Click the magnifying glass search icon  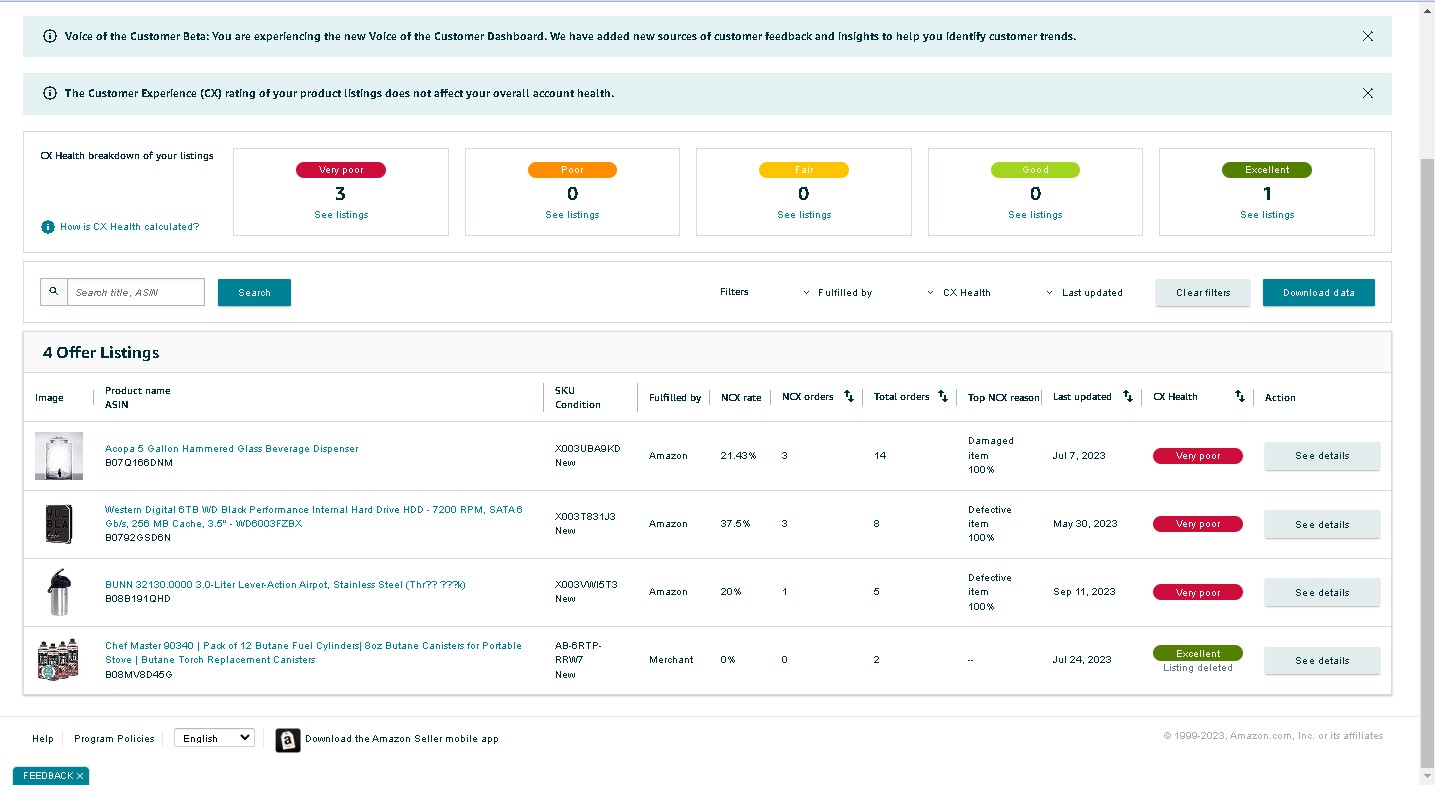pos(54,292)
